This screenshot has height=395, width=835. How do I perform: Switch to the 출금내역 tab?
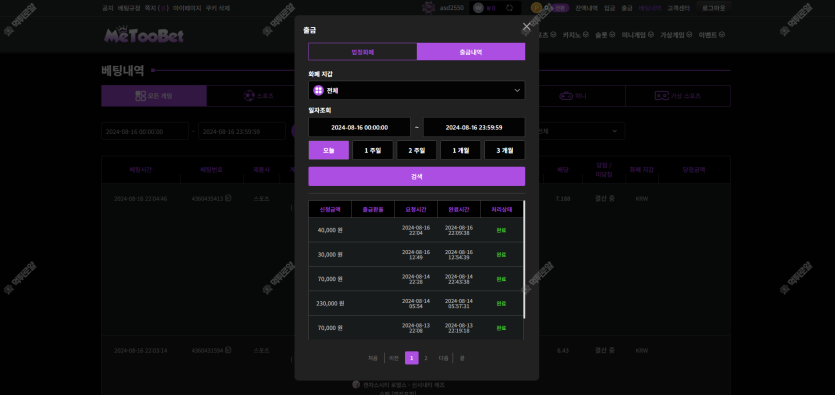tap(471, 52)
